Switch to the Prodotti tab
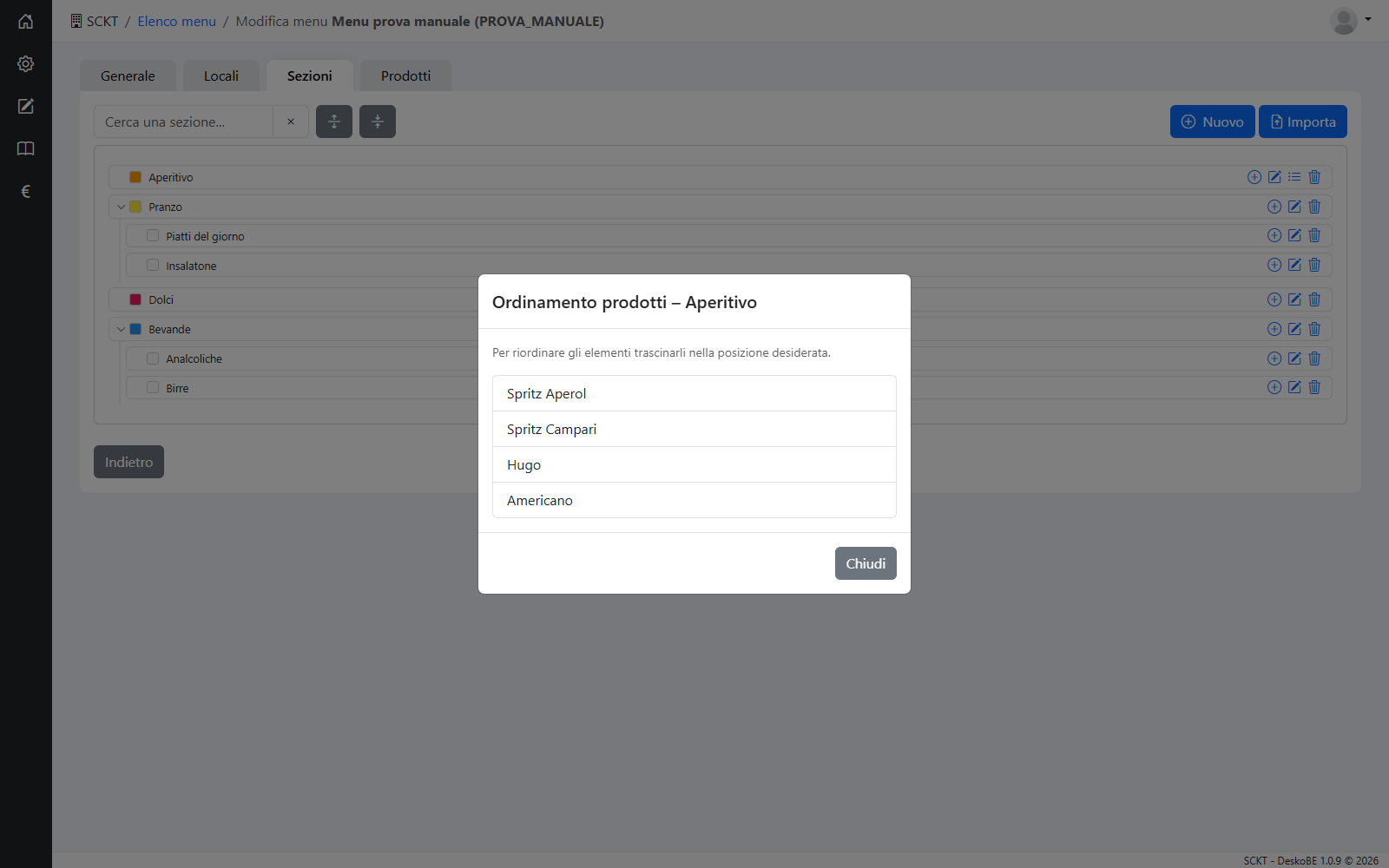The image size is (1389, 868). [x=405, y=76]
